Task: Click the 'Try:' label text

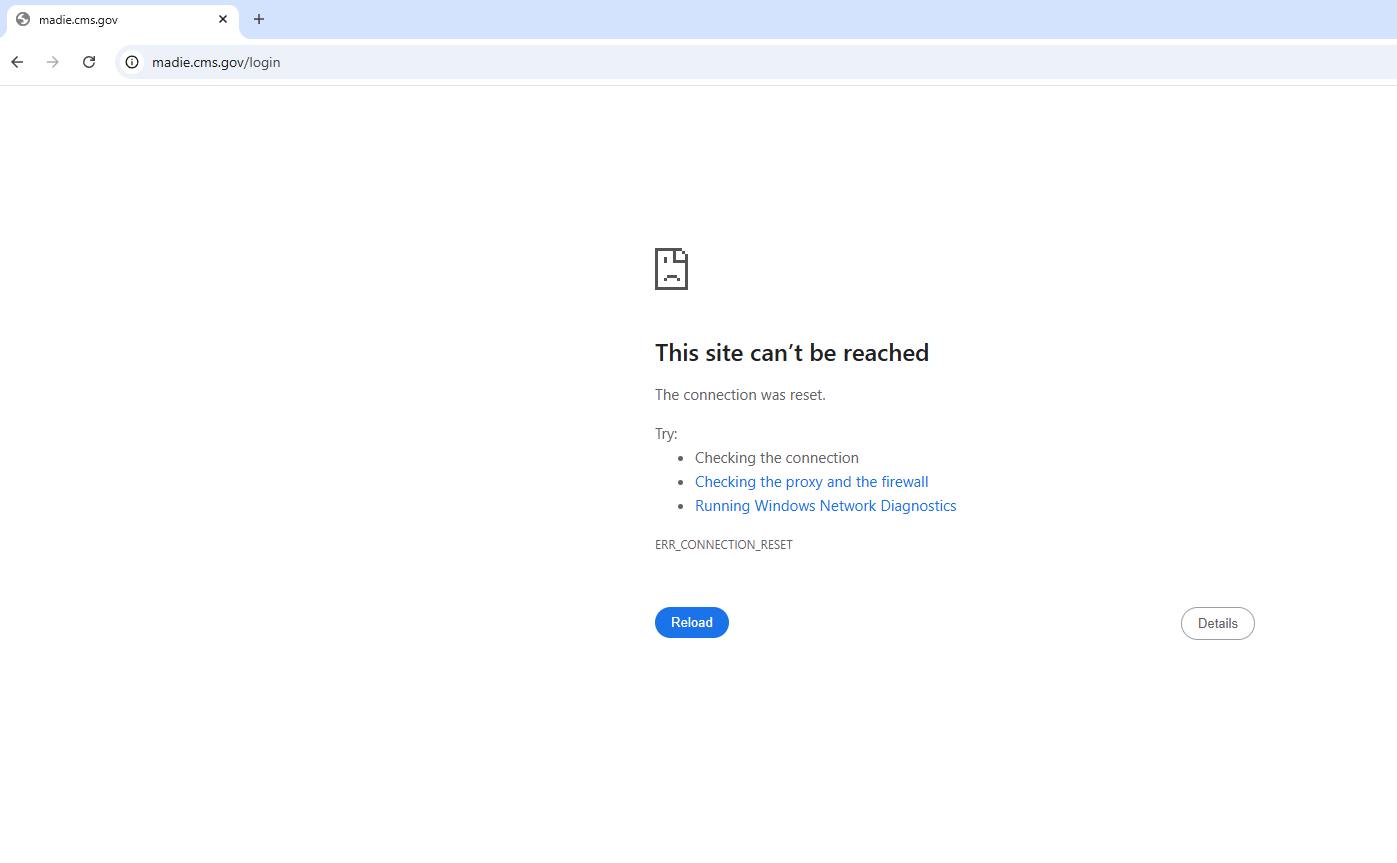Action: [x=666, y=434]
